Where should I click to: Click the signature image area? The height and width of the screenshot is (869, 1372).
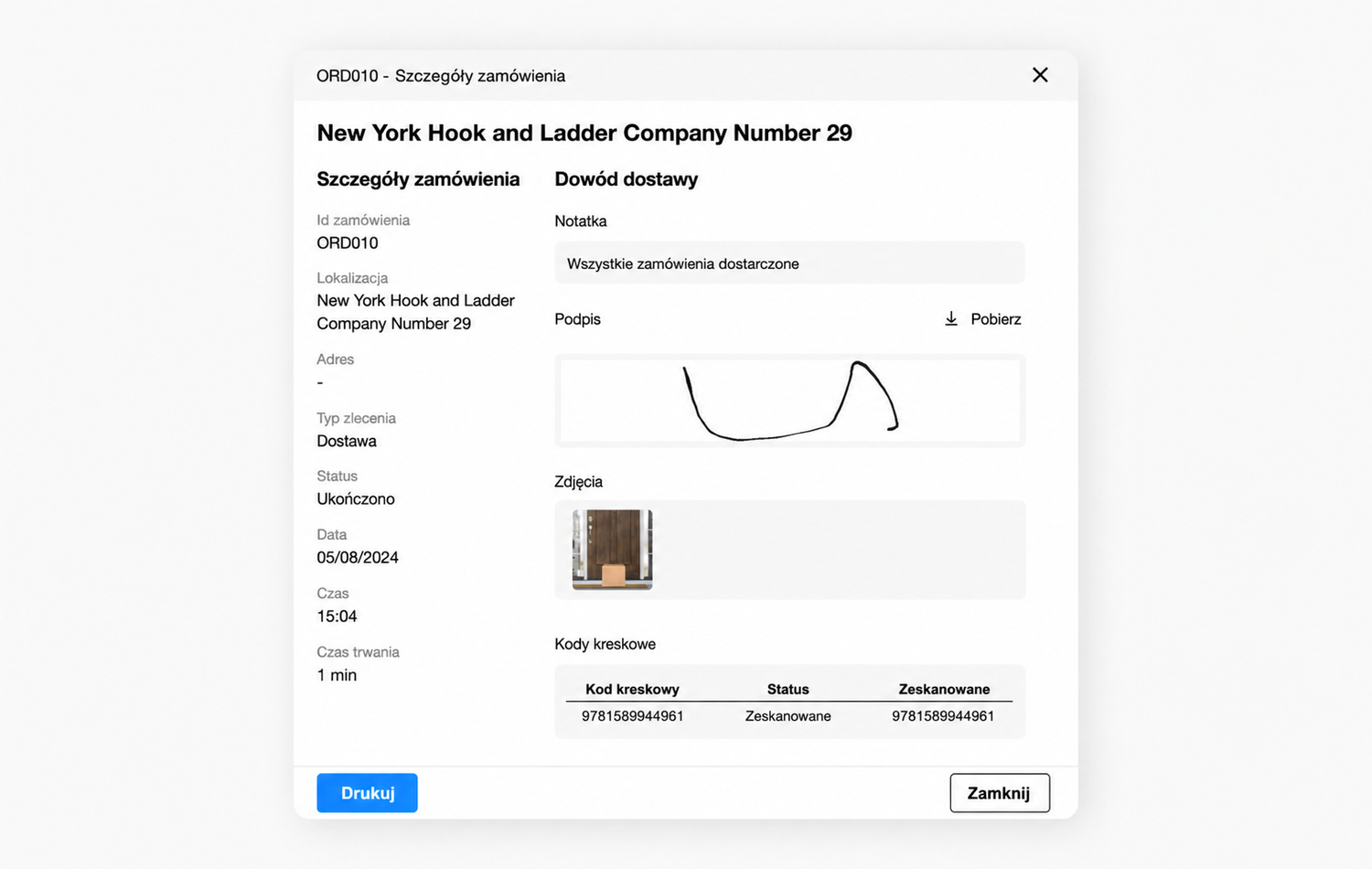click(789, 401)
